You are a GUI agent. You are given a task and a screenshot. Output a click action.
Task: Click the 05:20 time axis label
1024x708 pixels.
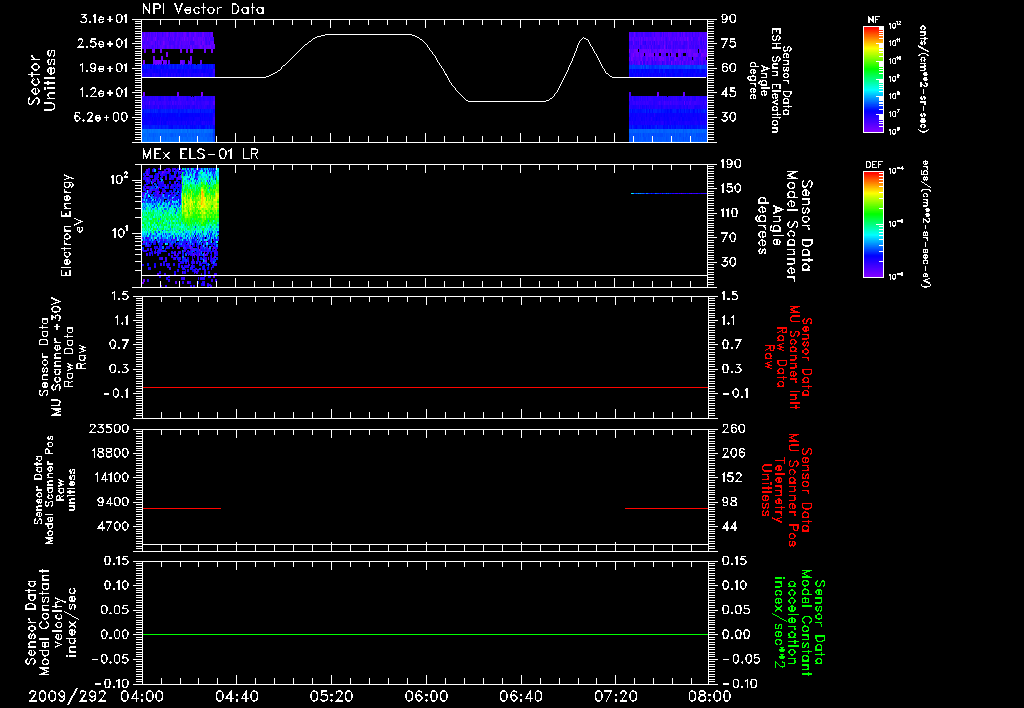[331, 696]
